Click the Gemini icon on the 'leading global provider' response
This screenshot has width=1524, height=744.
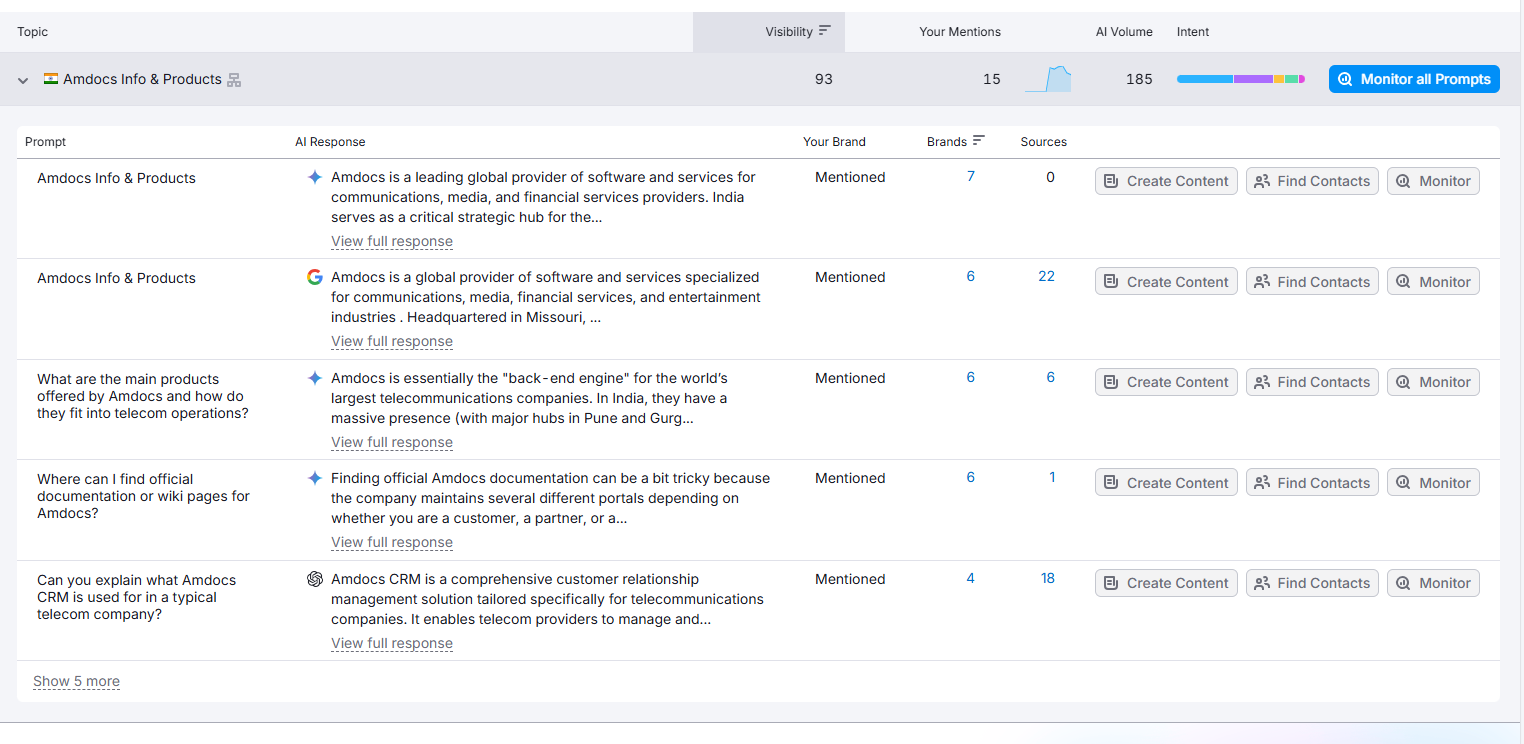pos(315,177)
